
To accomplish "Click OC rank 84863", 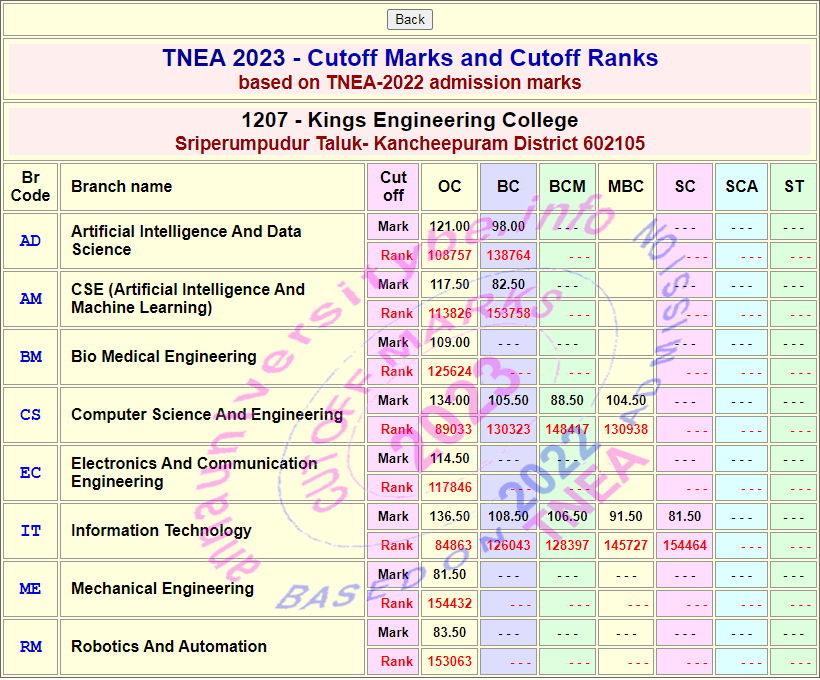I will 453,546.
